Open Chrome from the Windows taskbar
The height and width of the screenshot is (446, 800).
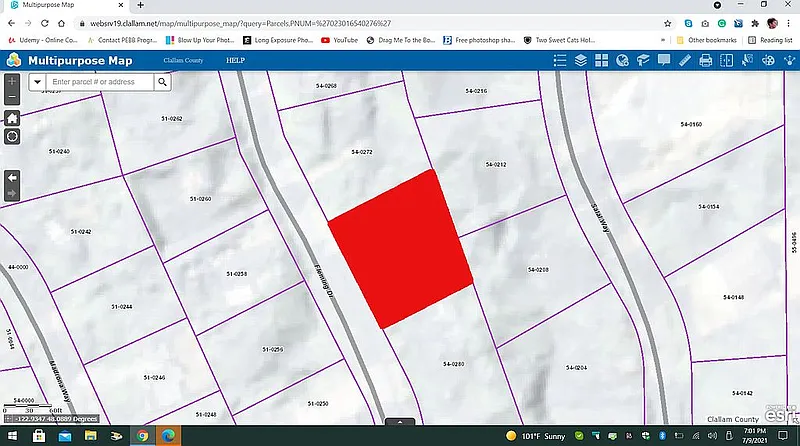tap(142, 436)
